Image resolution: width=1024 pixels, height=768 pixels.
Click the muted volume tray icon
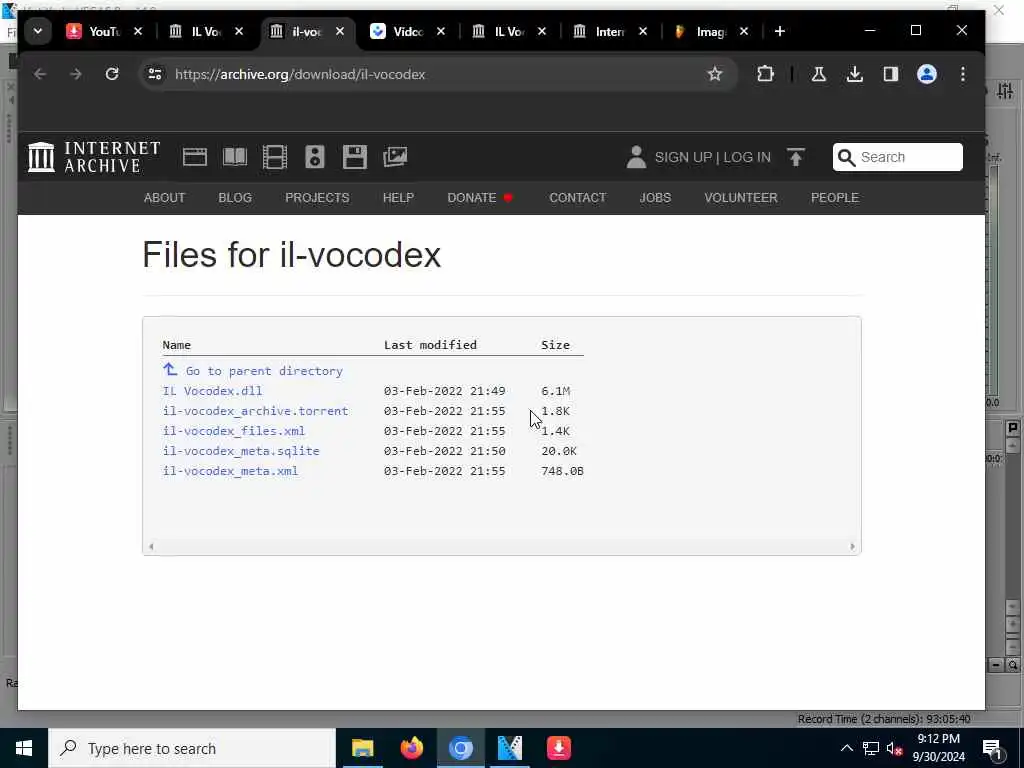pos(894,748)
